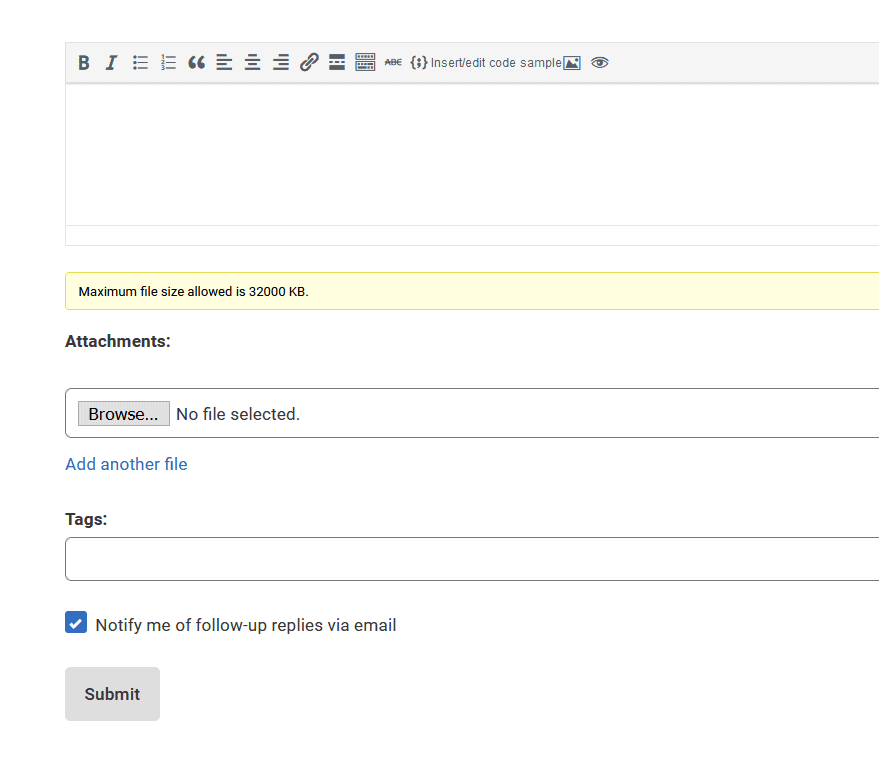Center align the text
This screenshot has height=781, width=879.
point(252,63)
